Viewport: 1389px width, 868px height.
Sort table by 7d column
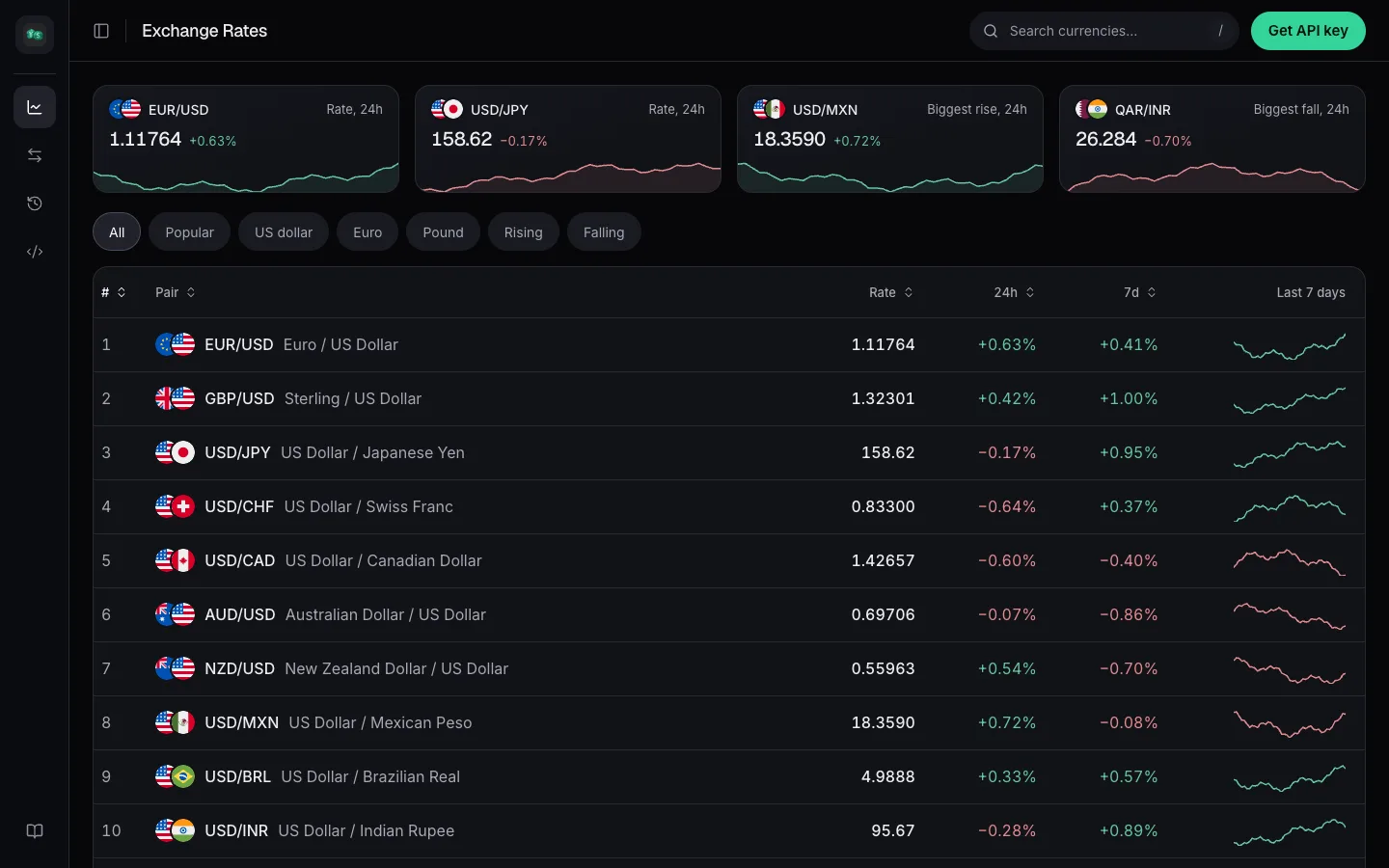pyautogui.click(x=1140, y=292)
